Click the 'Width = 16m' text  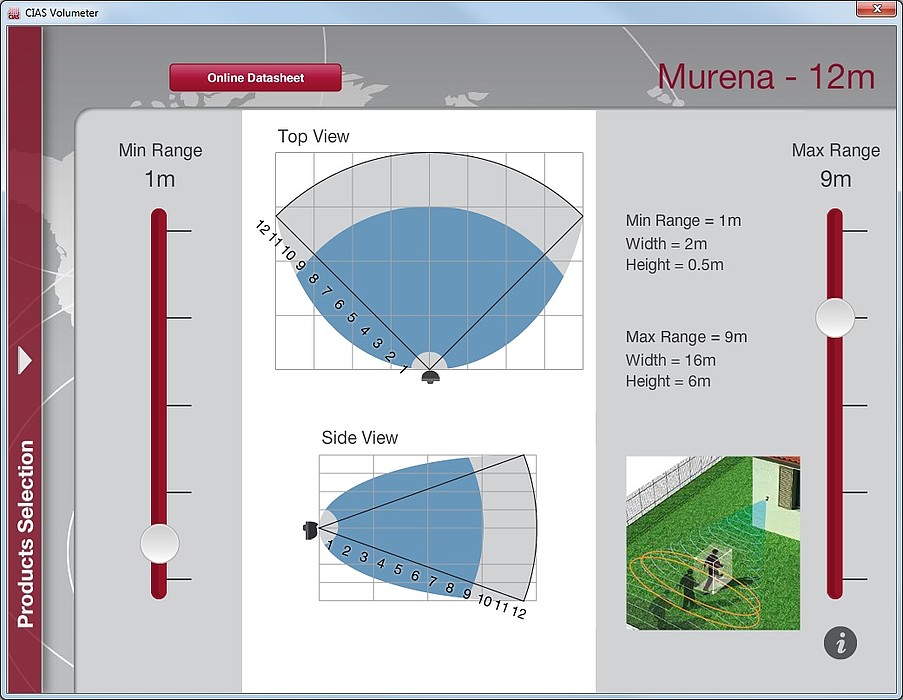point(671,360)
